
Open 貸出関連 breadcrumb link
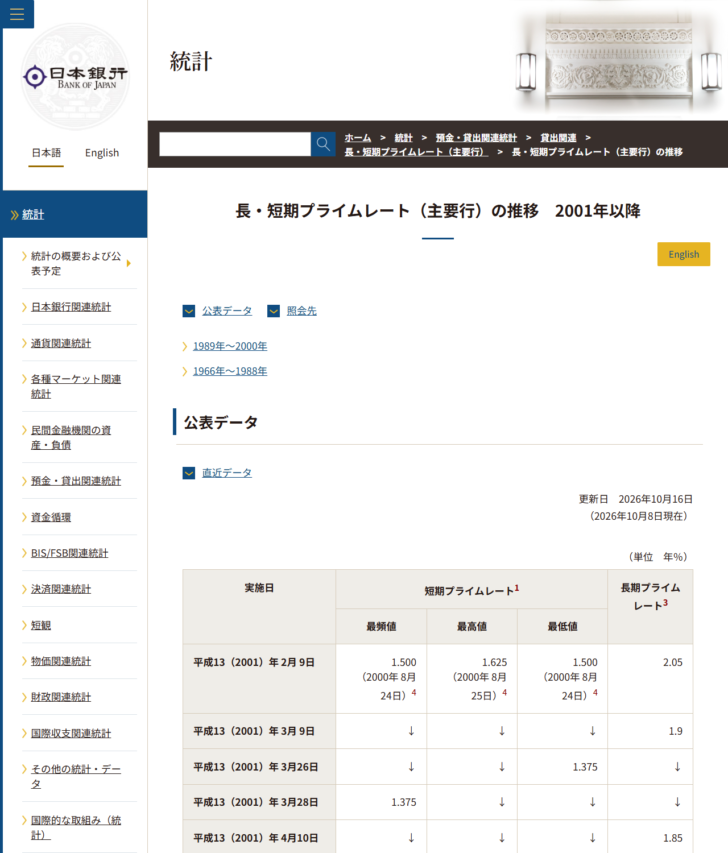pos(558,138)
